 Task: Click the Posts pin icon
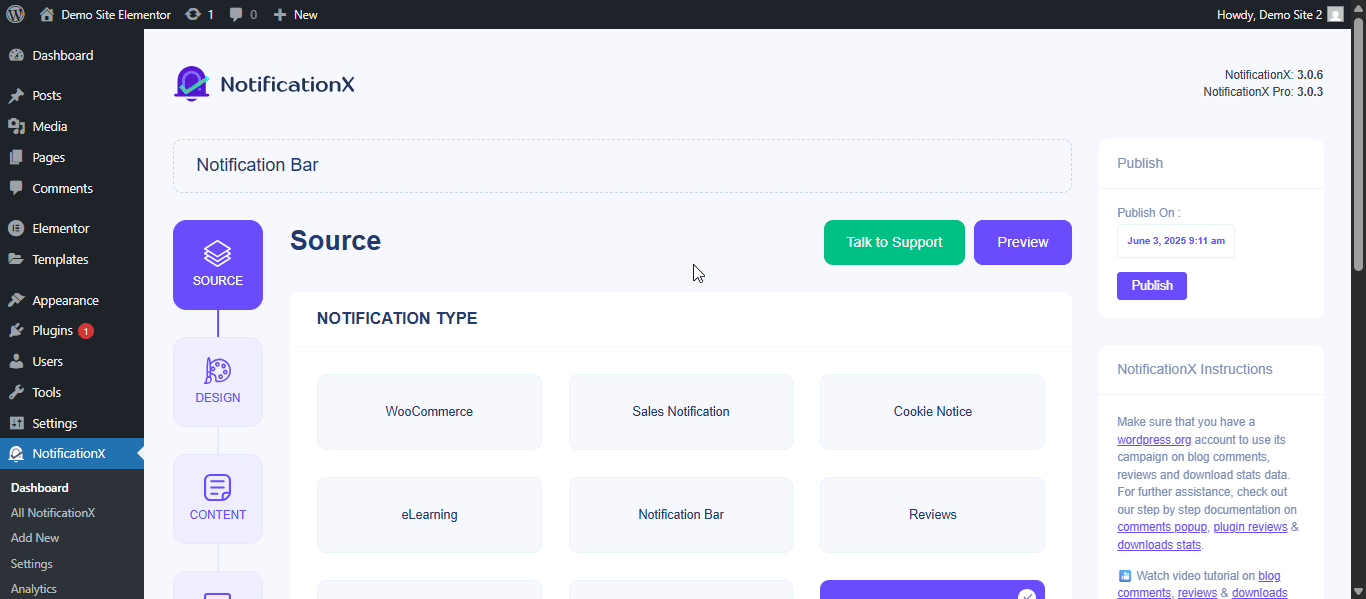[x=16, y=96]
